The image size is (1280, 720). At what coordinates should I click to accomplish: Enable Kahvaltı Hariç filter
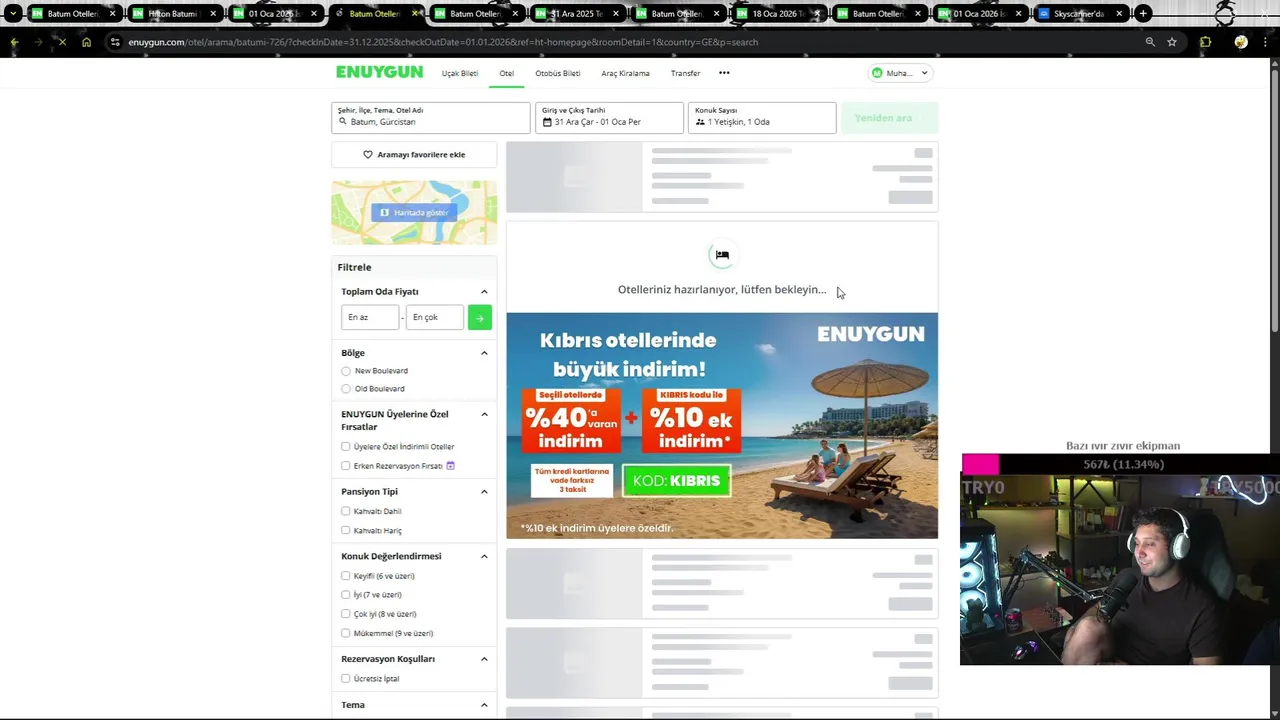point(346,530)
